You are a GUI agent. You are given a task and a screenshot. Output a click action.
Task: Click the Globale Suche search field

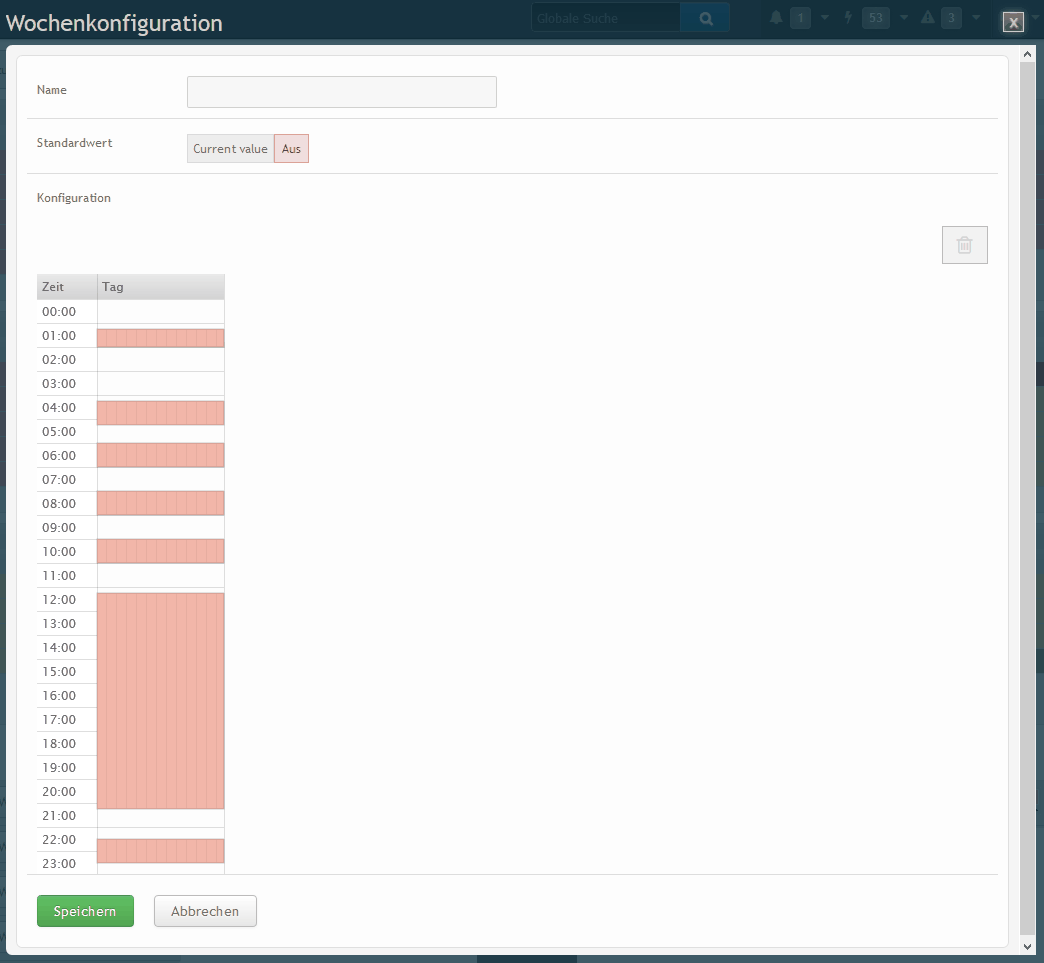pos(606,19)
